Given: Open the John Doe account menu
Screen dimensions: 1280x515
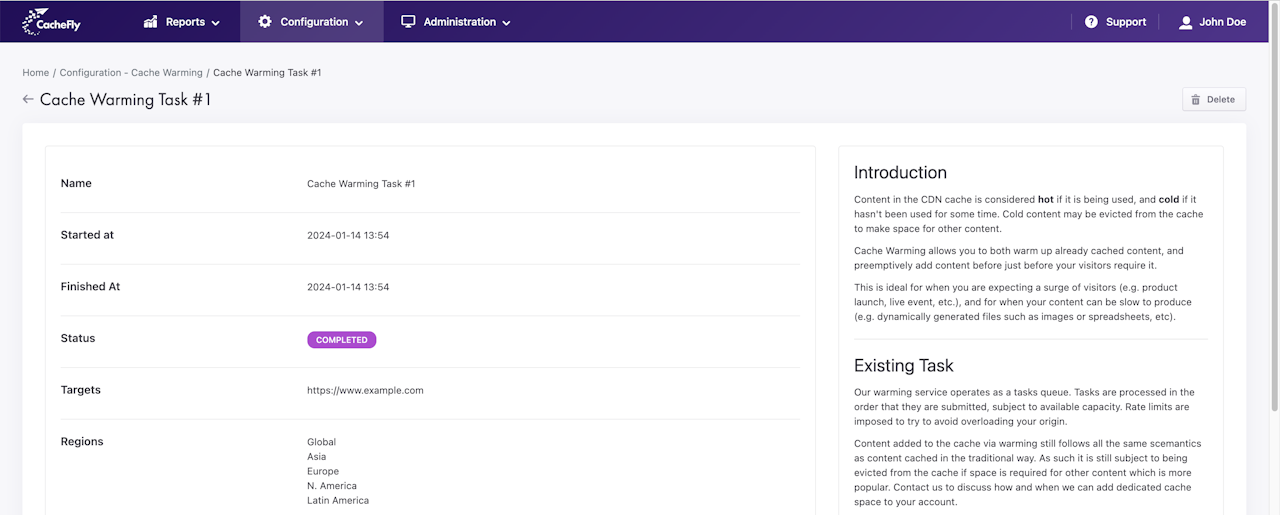Looking at the screenshot, I should click(1222, 22).
